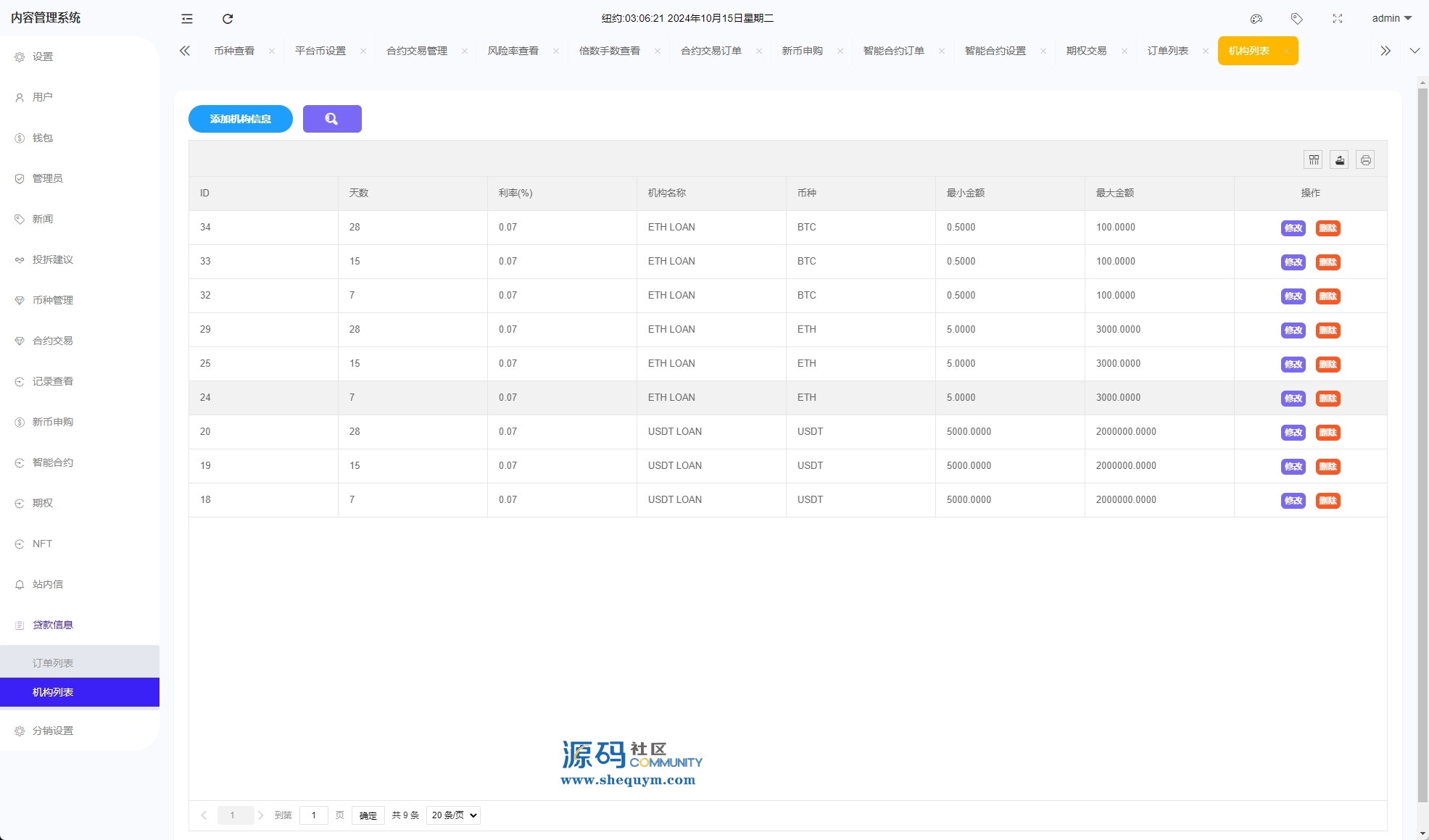The image size is (1429, 840).
Task: Toggle fullscreen mode icon
Action: pos(1338,19)
